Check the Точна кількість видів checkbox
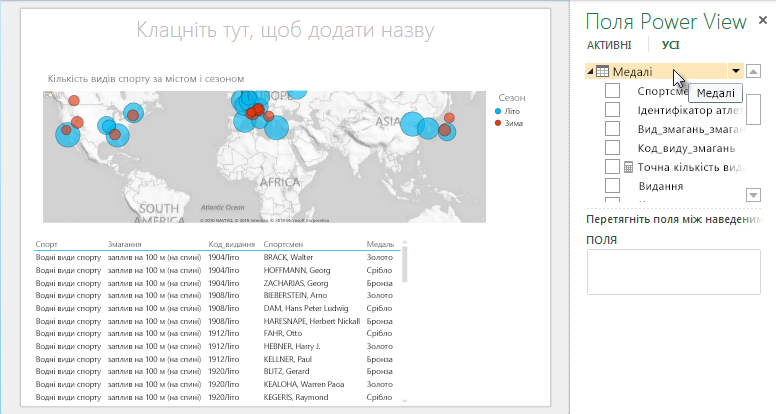 coord(613,167)
